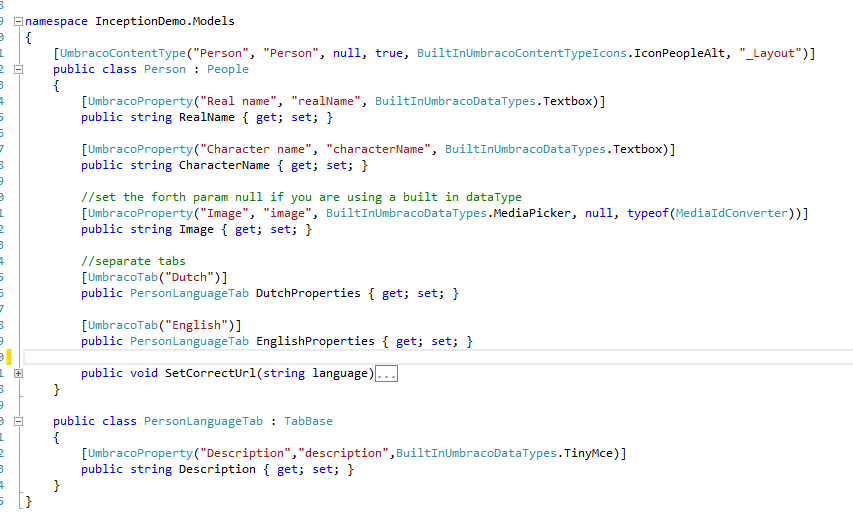This screenshot has height=527, width=853.
Task: Click the "Description" string literal
Action: pos(245,454)
